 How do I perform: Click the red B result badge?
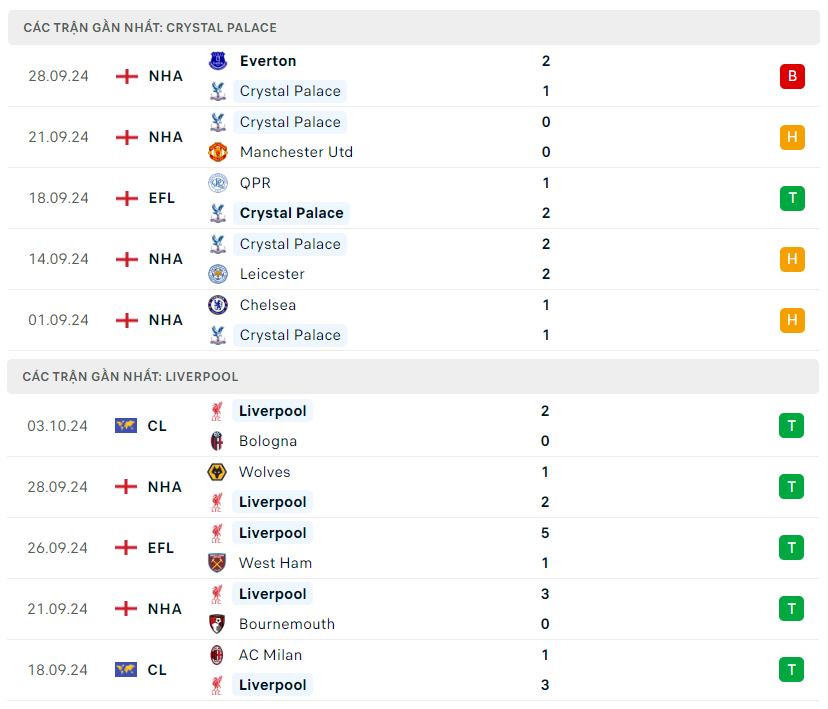pos(792,76)
